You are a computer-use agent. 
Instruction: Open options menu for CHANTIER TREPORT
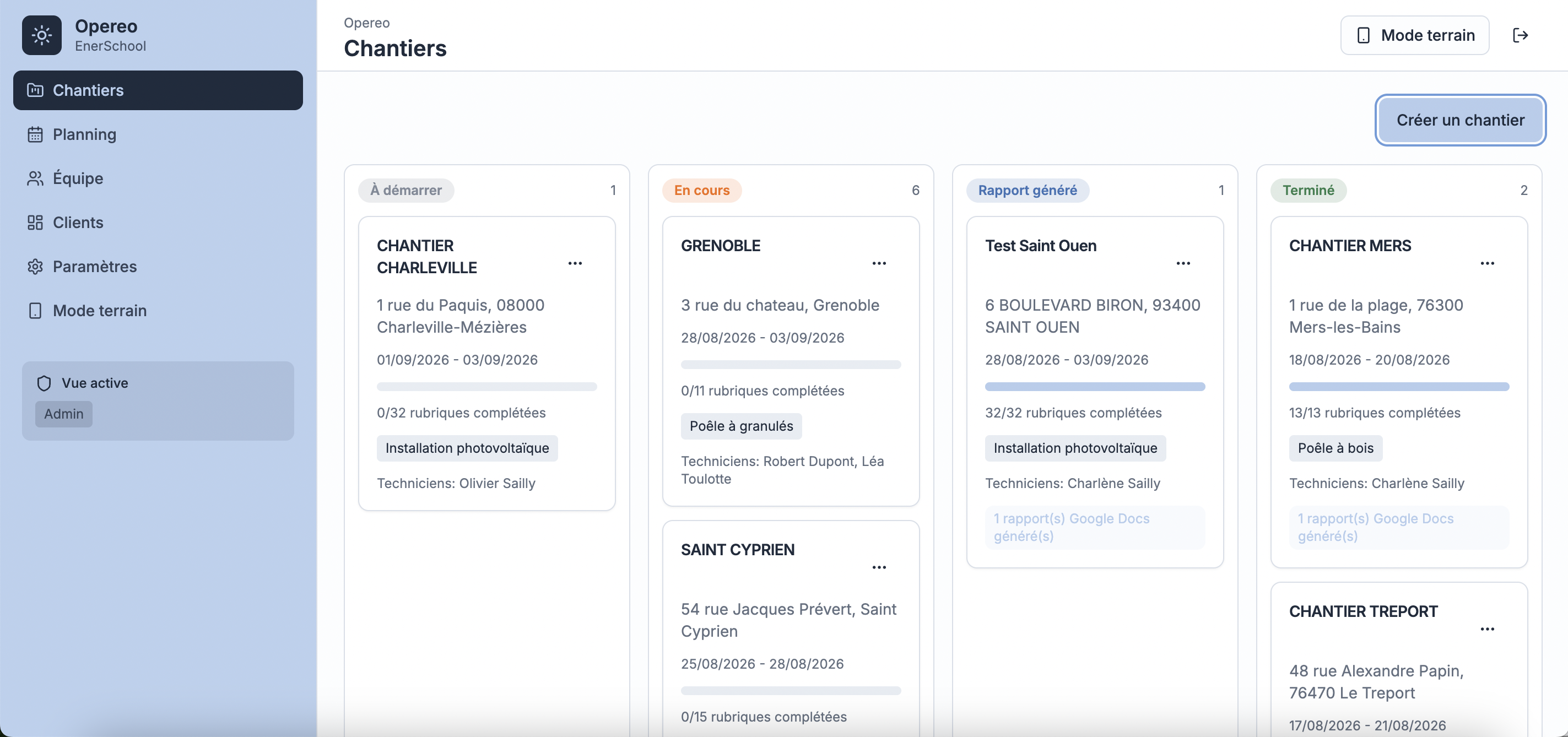[1487, 629]
